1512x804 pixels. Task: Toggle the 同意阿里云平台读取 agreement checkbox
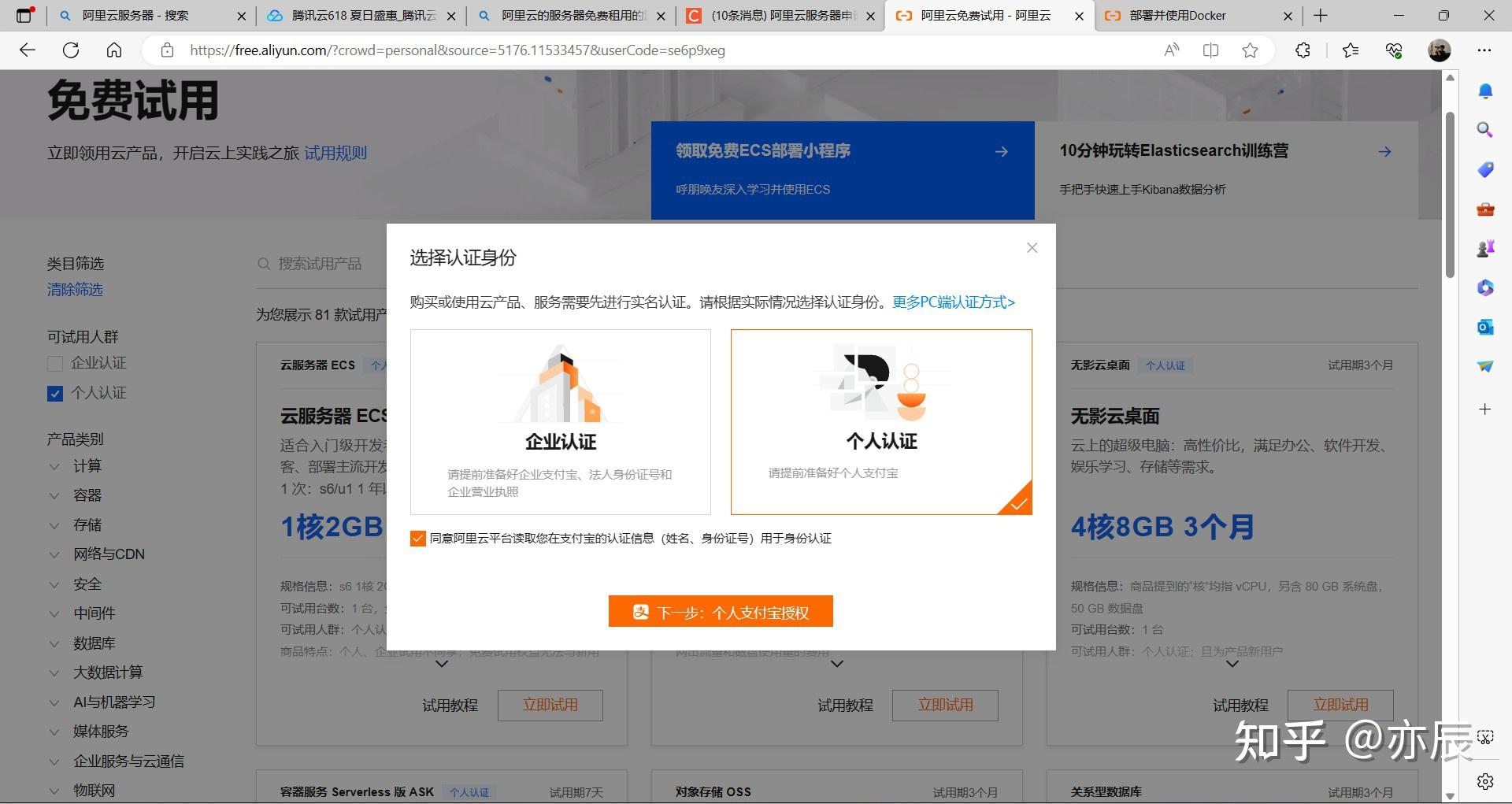[417, 539]
